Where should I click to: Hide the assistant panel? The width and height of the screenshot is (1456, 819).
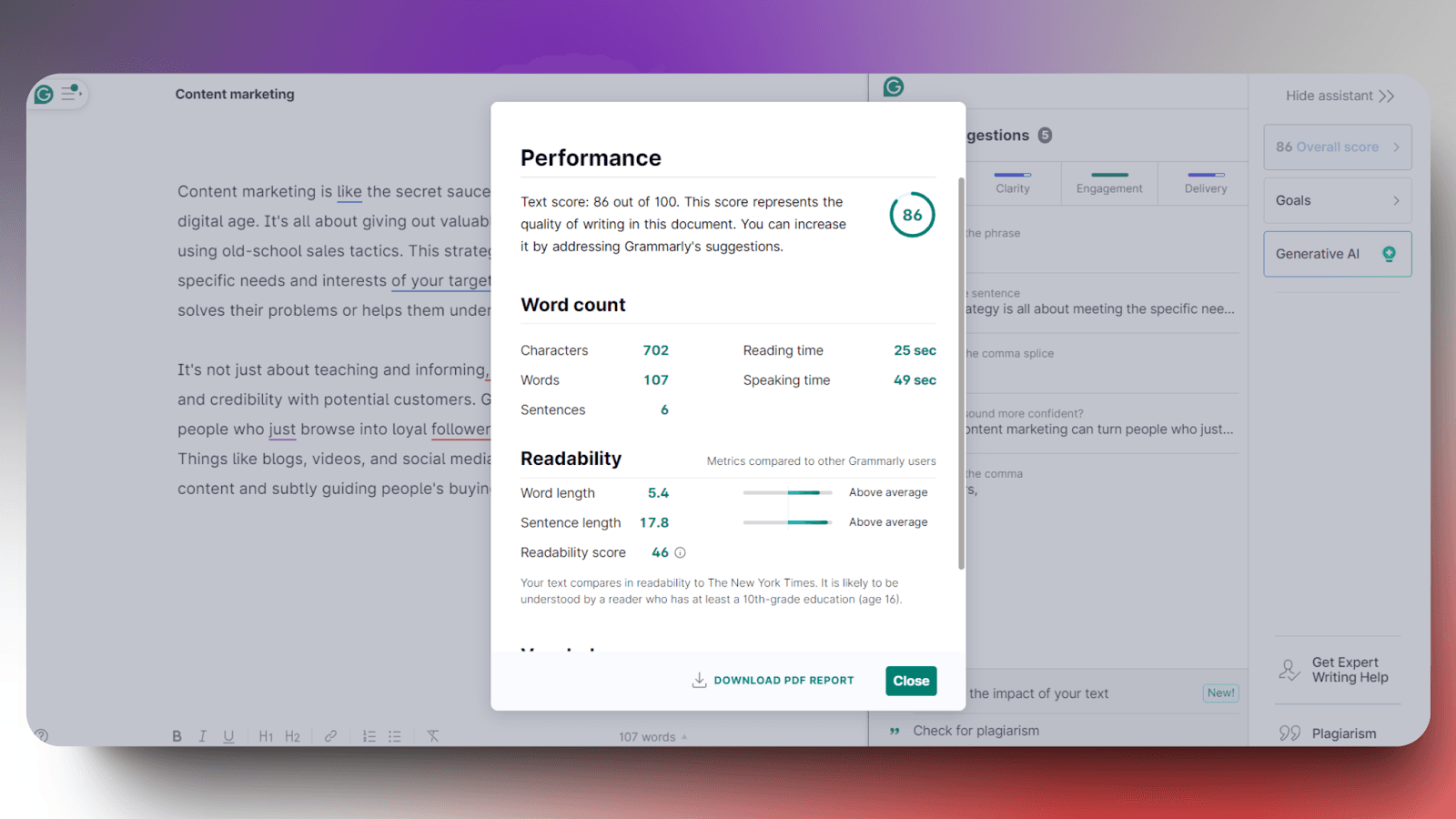[1340, 96]
